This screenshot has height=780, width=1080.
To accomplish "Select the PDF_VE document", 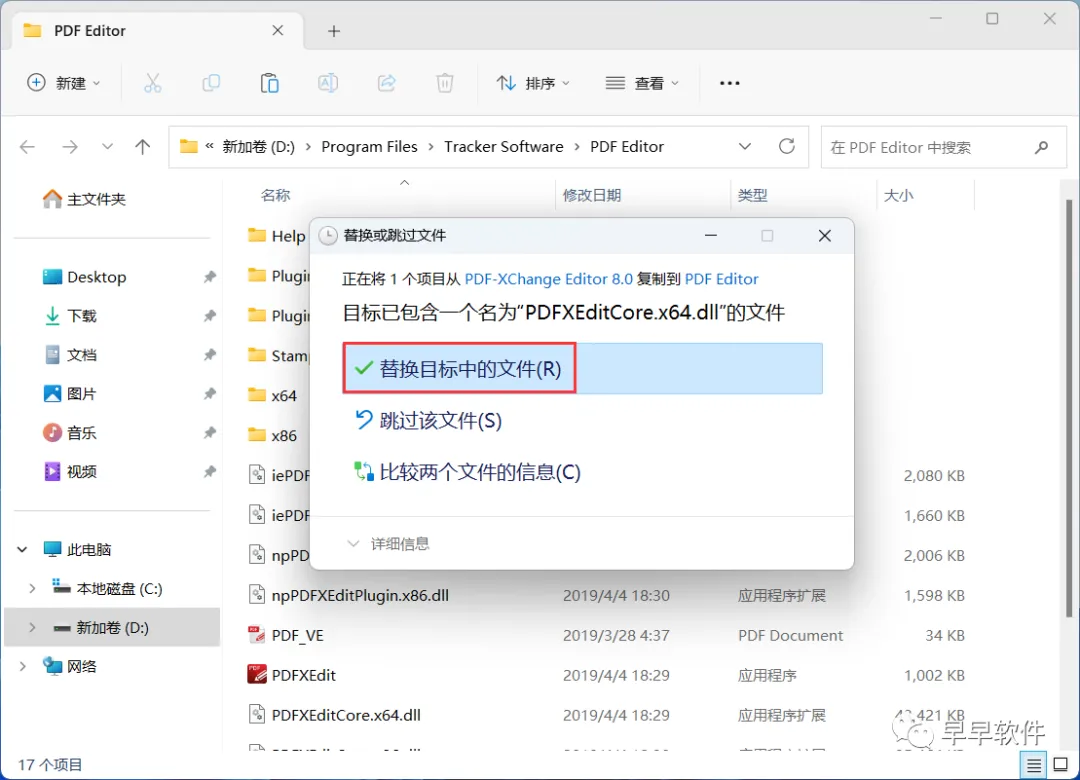I will pos(285,635).
